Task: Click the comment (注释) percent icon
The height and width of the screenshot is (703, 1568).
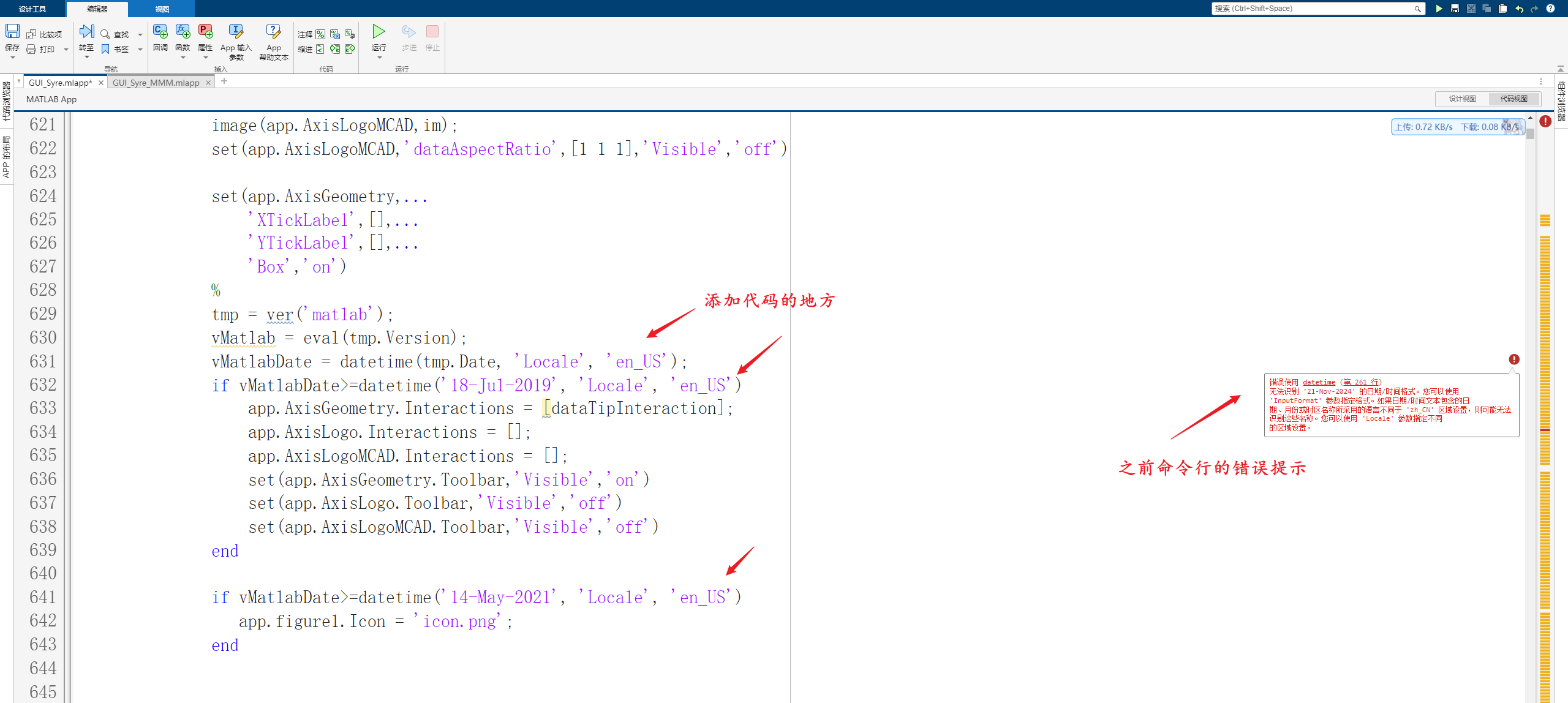Action: (x=320, y=34)
